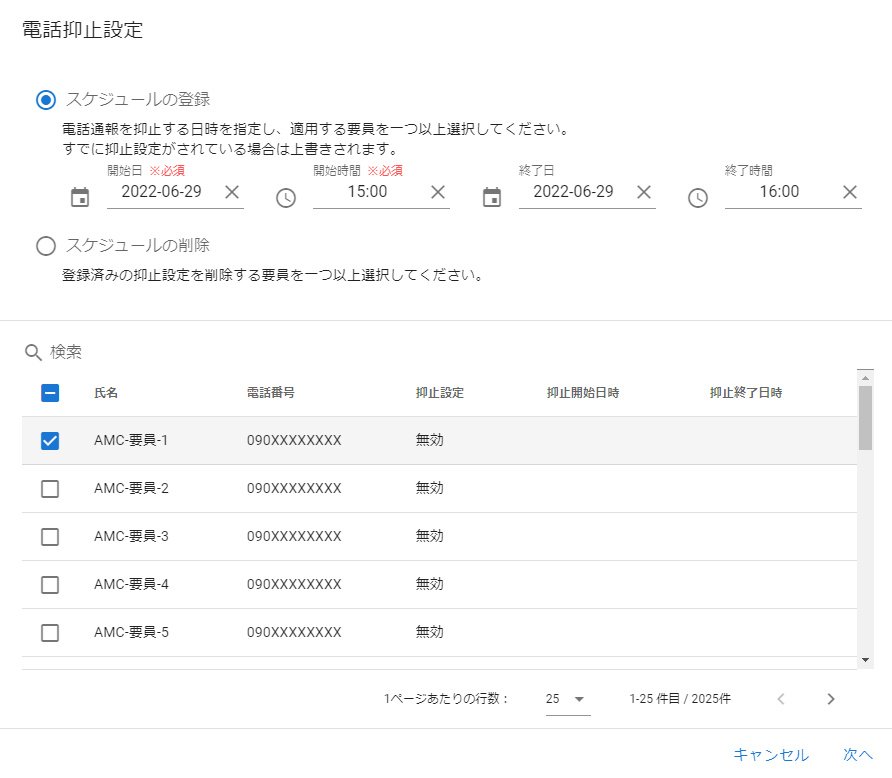Toggle the select-all checkbox in the header

[x=48, y=393]
